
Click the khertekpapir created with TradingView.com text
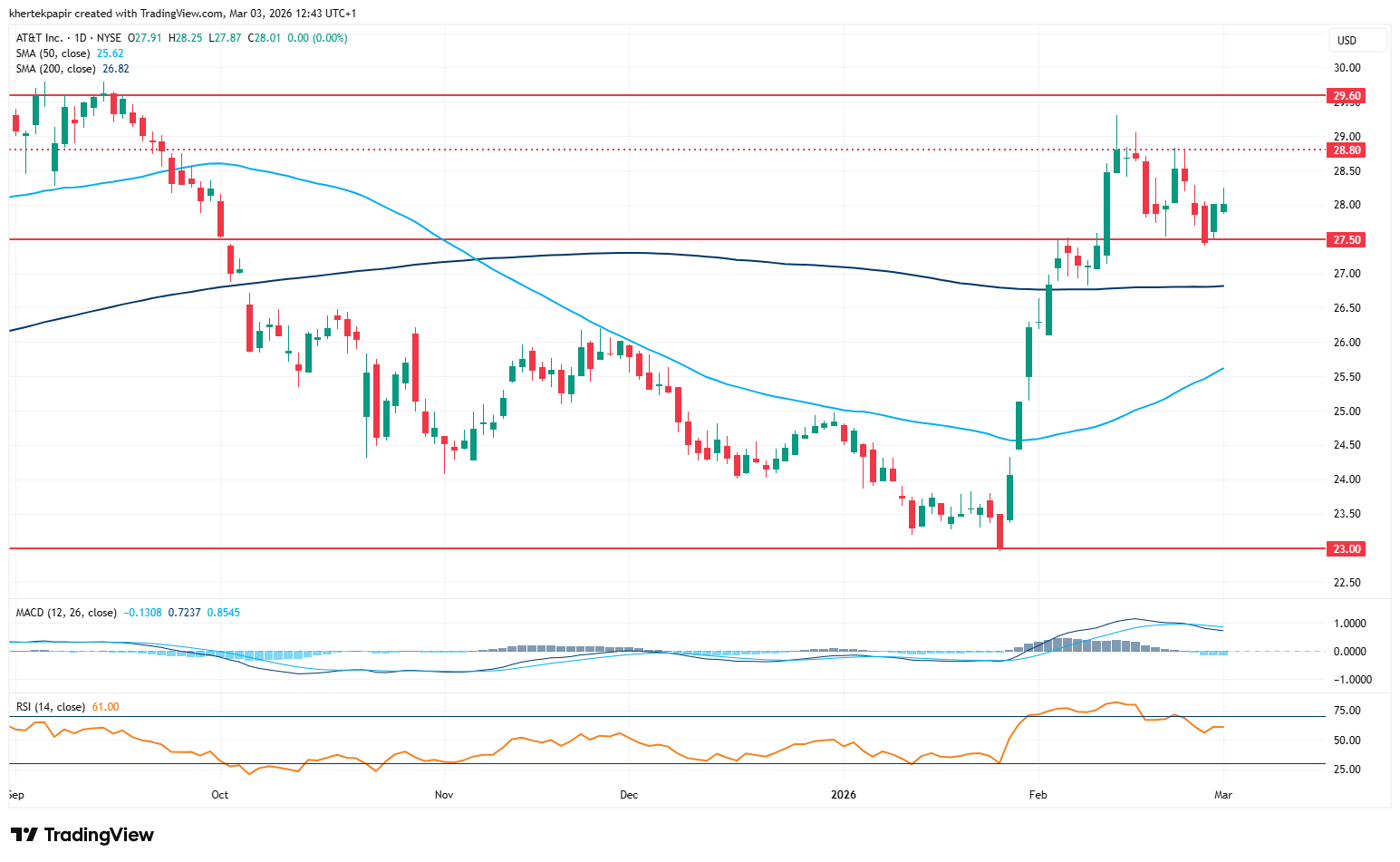[116, 14]
